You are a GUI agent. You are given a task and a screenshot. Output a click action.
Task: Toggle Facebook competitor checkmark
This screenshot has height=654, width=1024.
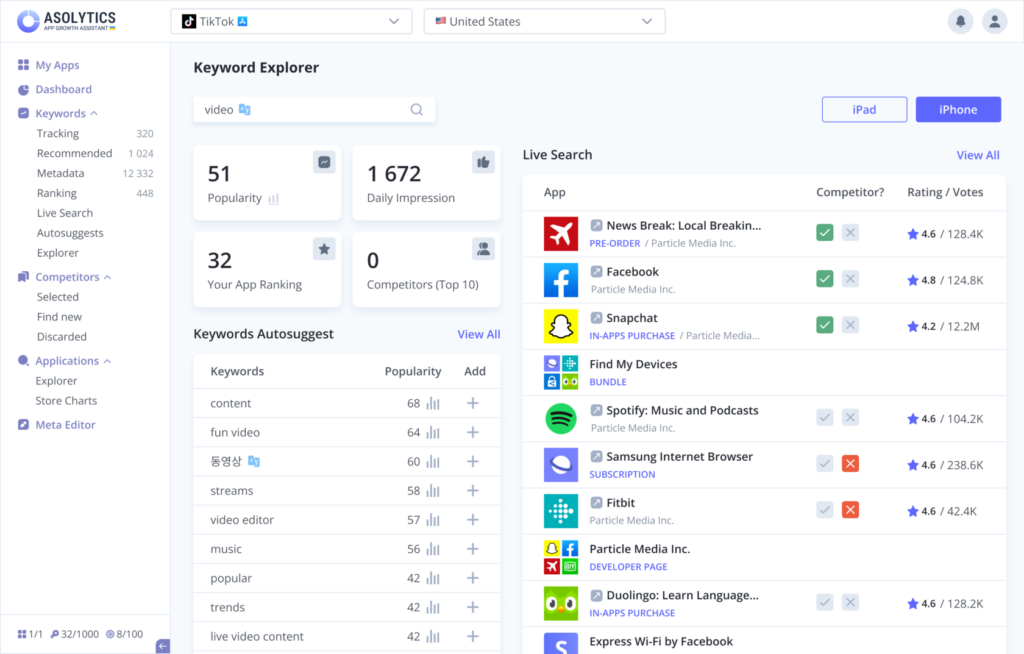point(825,279)
